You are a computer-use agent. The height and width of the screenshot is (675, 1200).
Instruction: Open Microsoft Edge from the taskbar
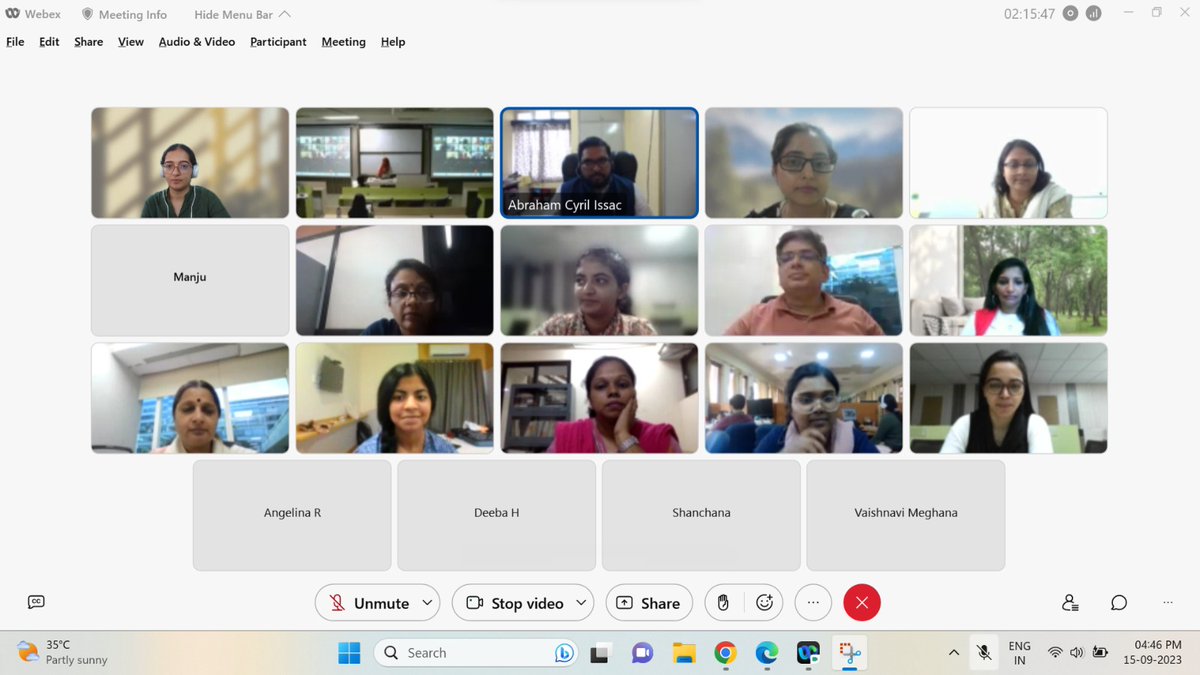767,653
